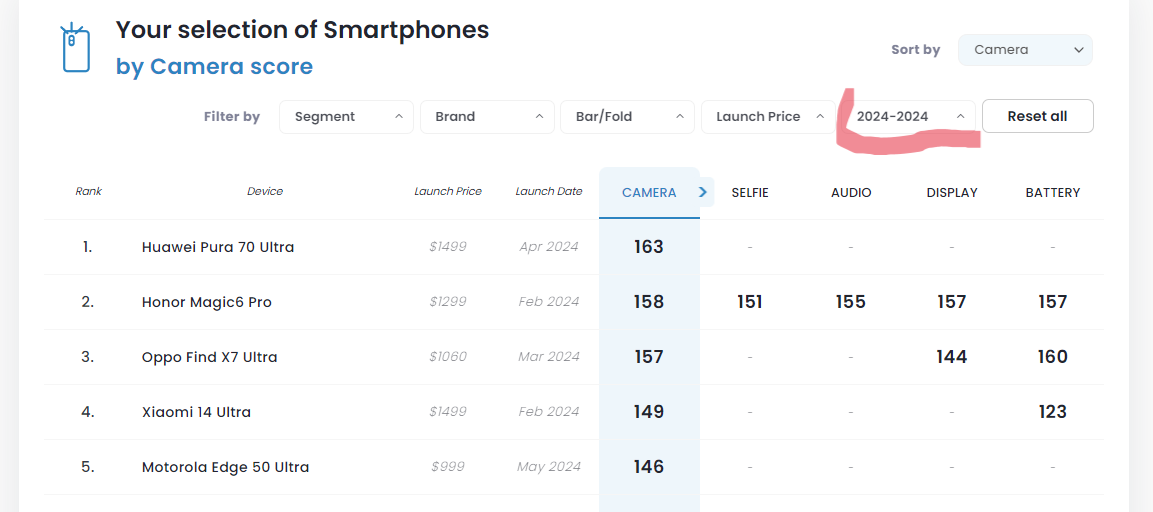Switch to the SELFIE column tab
Image resolution: width=1153 pixels, height=512 pixels.
(750, 193)
